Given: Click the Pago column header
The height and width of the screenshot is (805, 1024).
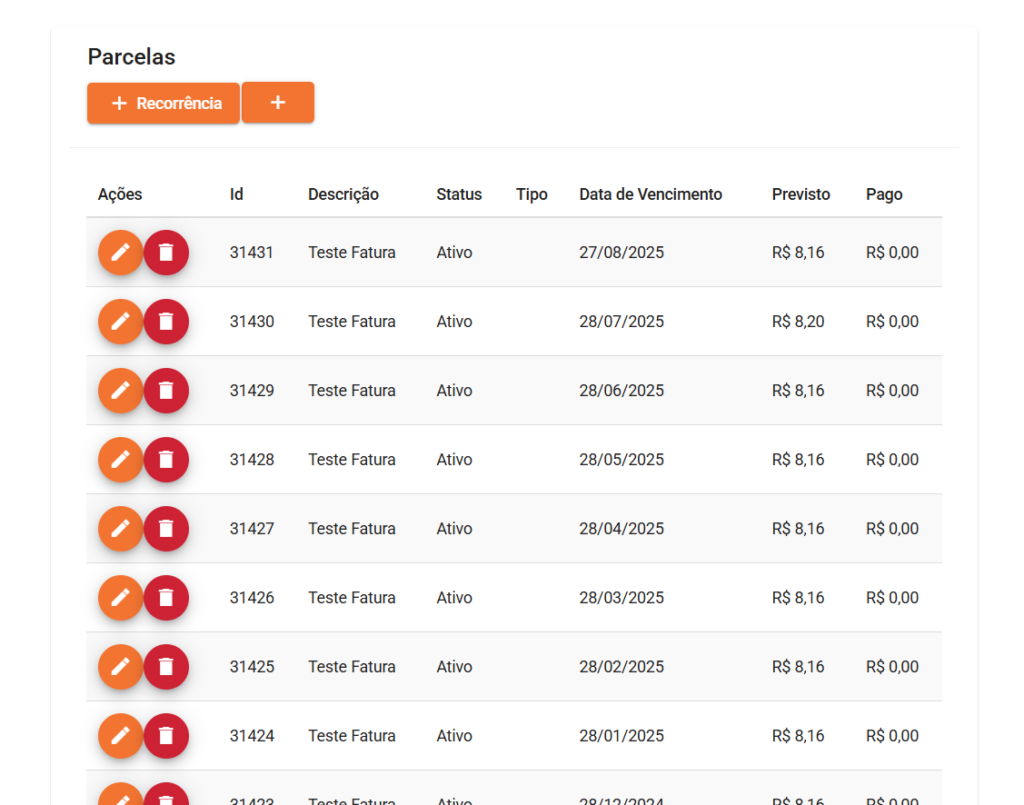Looking at the screenshot, I should pos(884,194).
